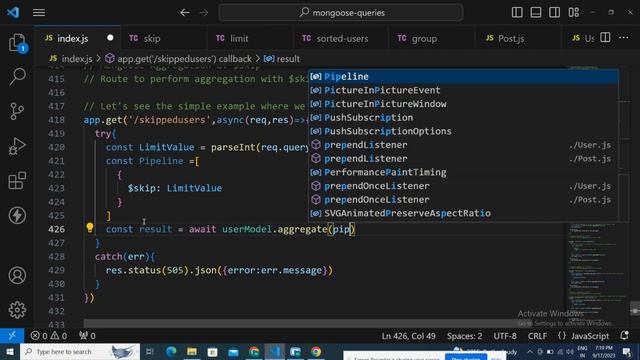Open the Extensions view
The width and height of the screenshot is (640, 360).
(x=17, y=180)
